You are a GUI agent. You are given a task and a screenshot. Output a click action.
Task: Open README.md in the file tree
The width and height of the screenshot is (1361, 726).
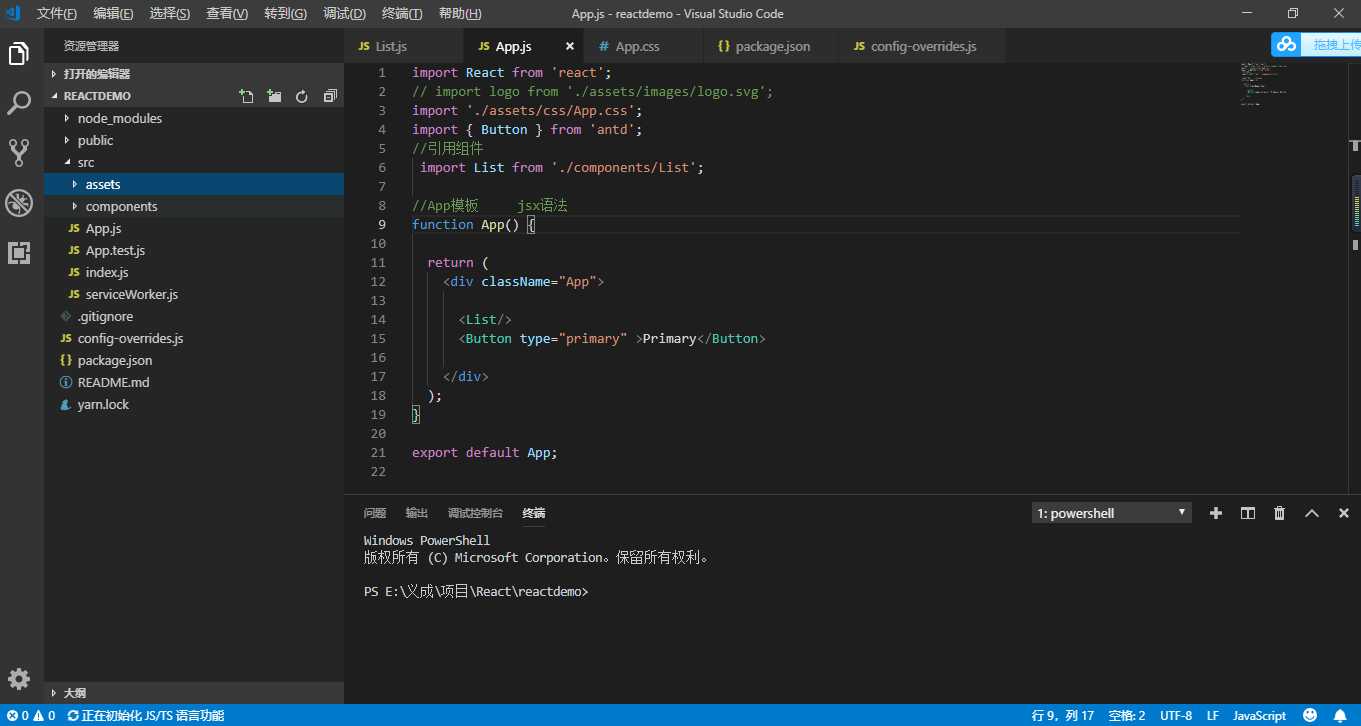[194, 382]
